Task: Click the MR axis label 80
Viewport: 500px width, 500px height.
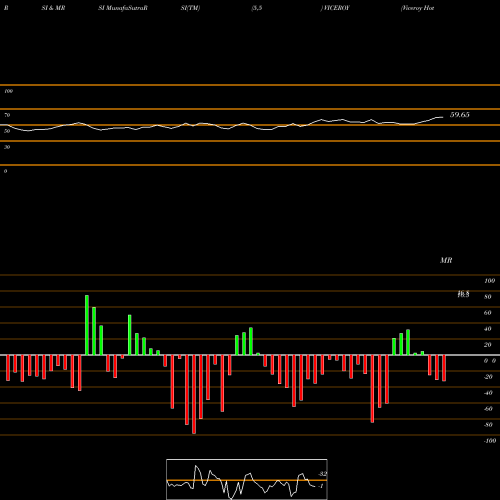Action: (488, 297)
